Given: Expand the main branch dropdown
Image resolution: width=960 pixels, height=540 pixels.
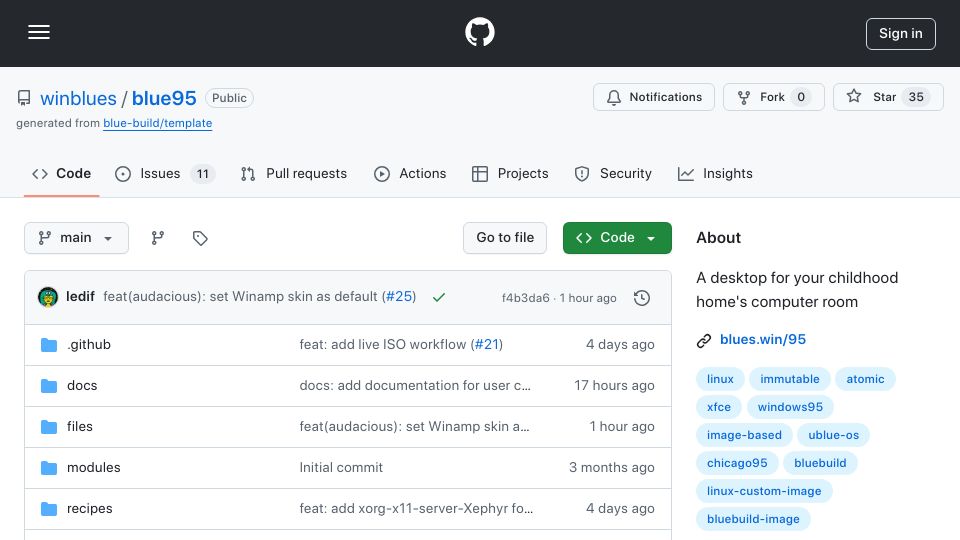Looking at the screenshot, I should click(x=77, y=238).
